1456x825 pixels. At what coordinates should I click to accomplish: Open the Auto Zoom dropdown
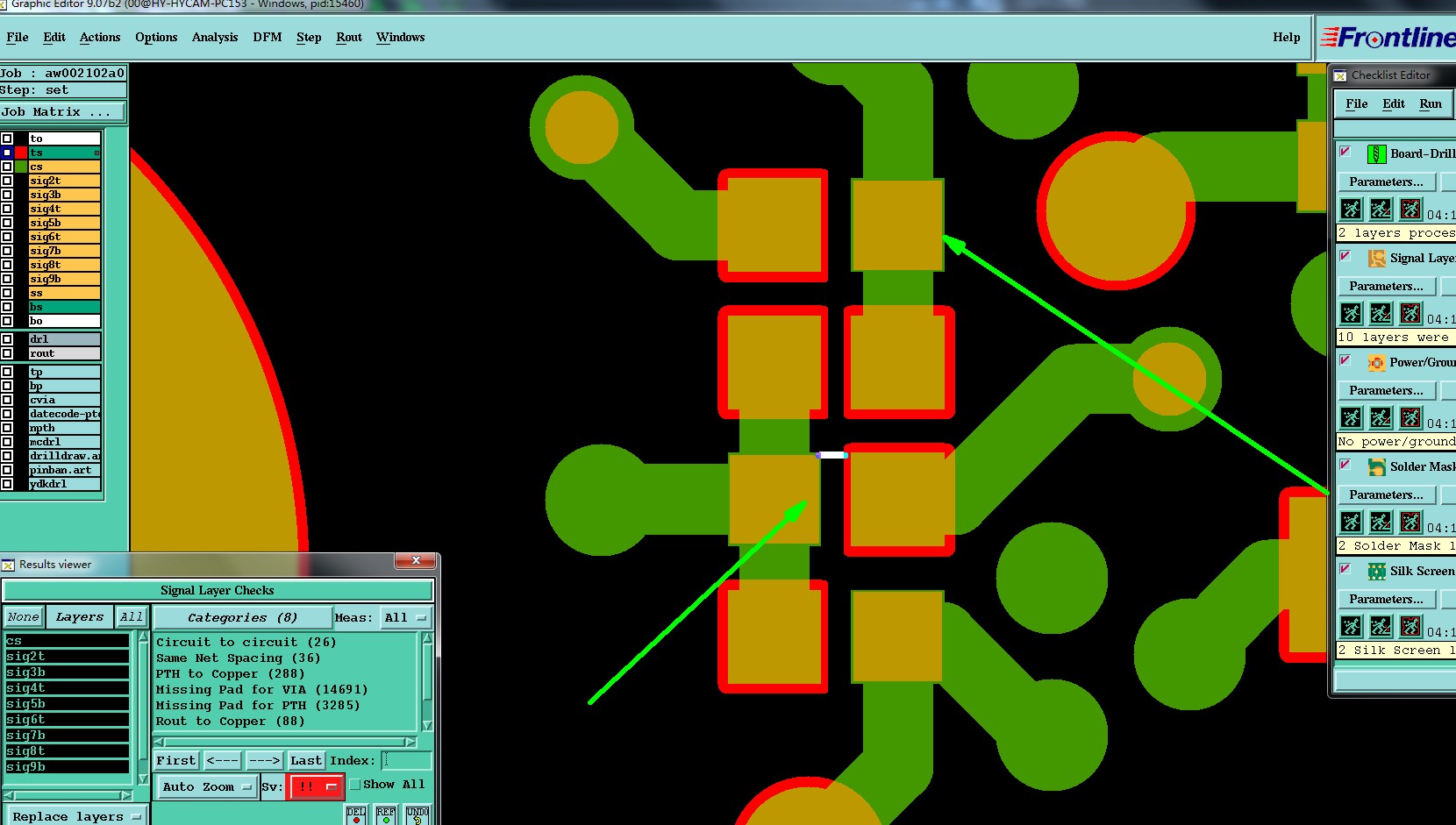pyautogui.click(x=207, y=787)
